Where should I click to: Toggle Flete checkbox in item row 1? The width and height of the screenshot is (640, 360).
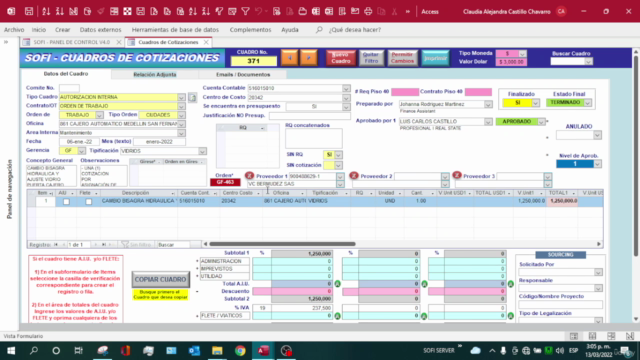click(89, 202)
